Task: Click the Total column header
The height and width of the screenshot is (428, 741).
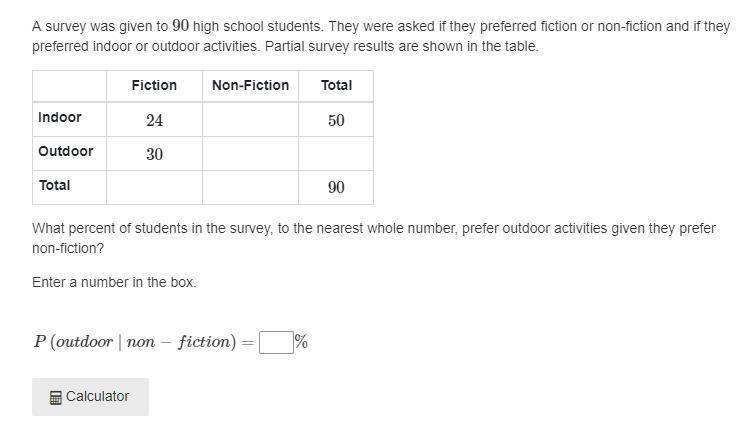Action: (336, 85)
